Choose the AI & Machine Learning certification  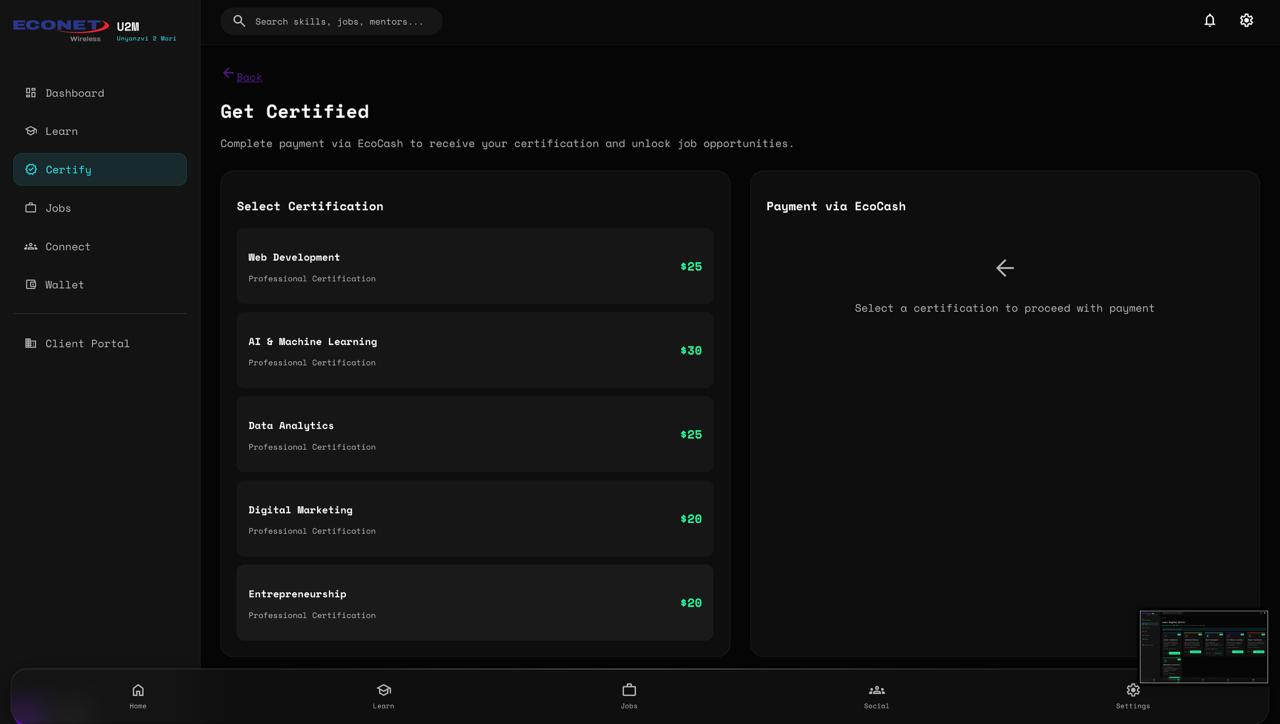point(475,350)
